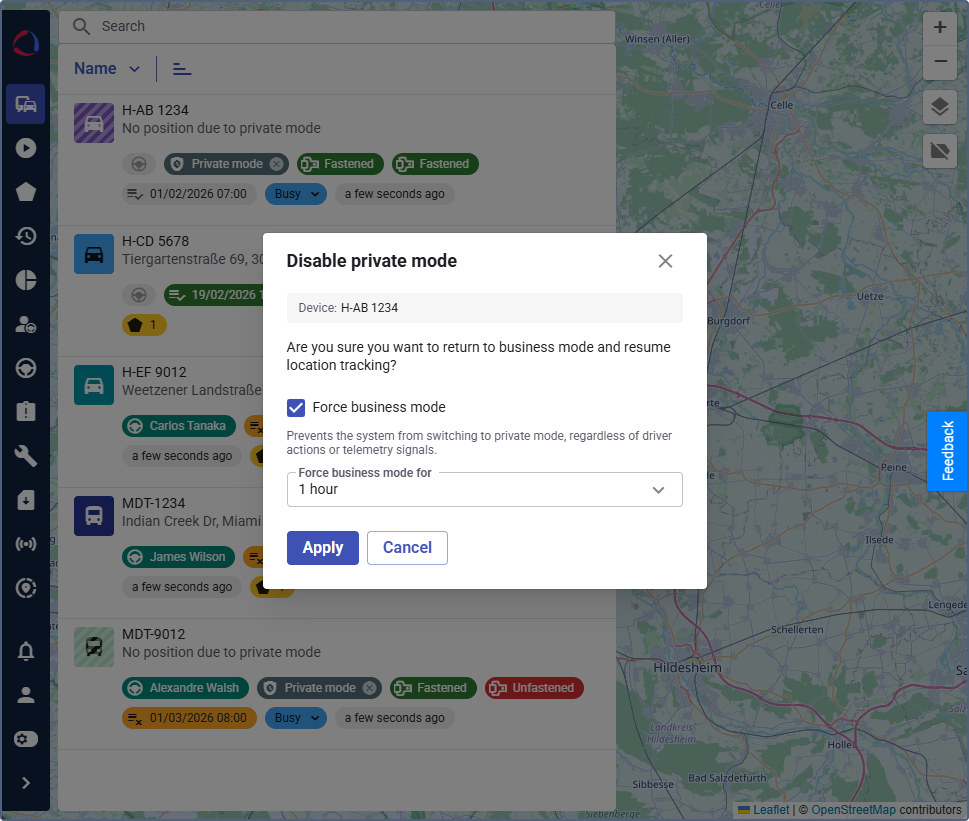The width and height of the screenshot is (969, 821).
Task: Click the sort order icon next to Name
Action: (x=182, y=69)
